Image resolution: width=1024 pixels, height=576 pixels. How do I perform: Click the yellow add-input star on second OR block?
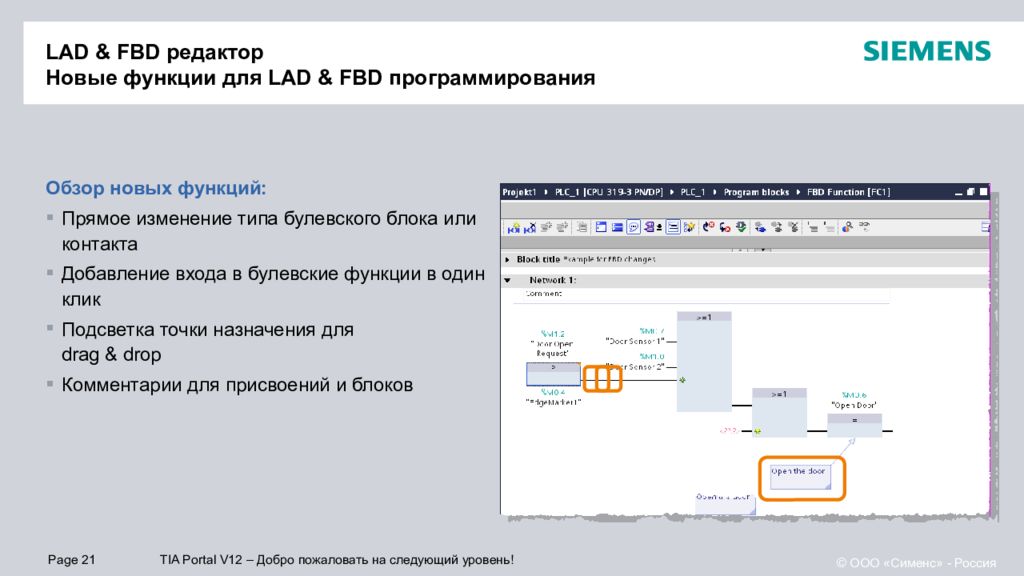point(757,431)
